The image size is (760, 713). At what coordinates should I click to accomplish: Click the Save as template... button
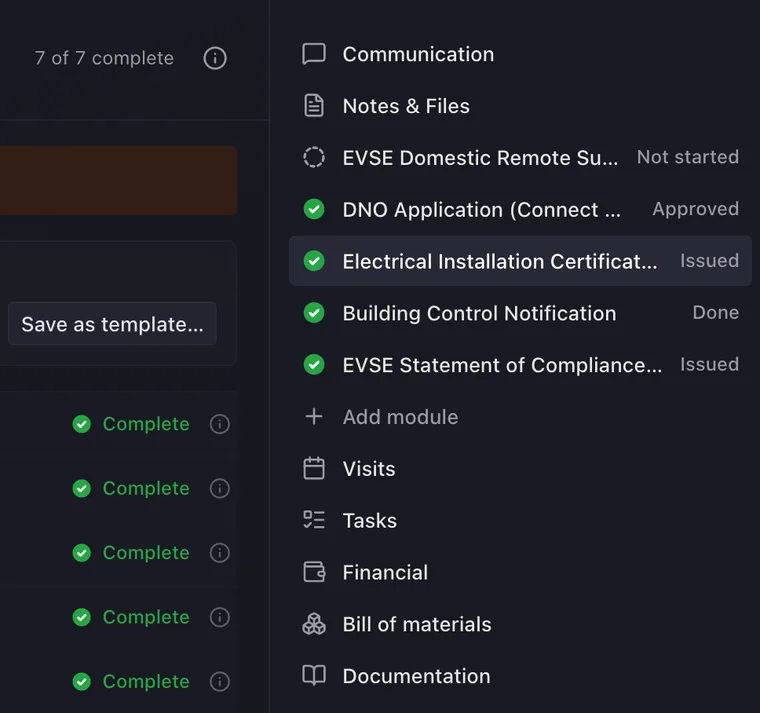coord(112,324)
